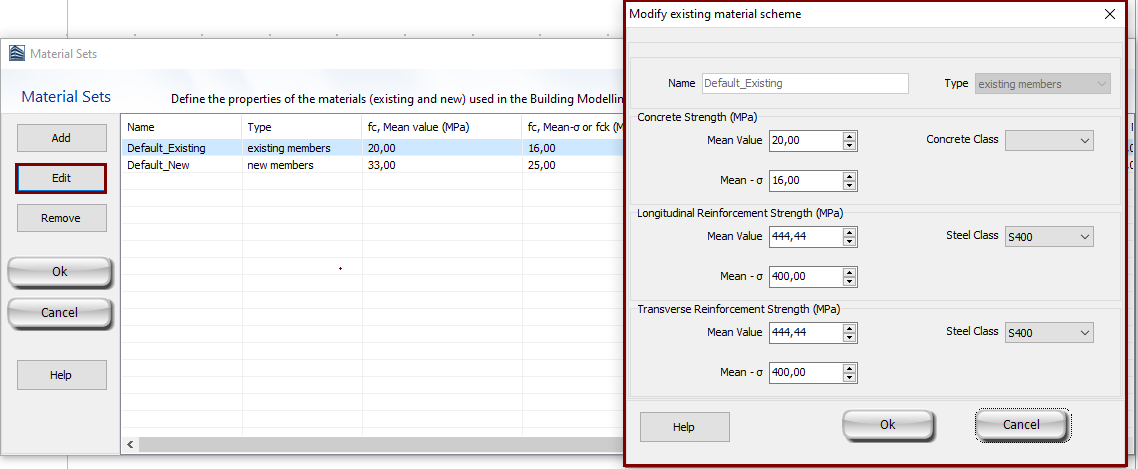The width and height of the screenshot is (1138, 469).
Task: Click the Edit button
Action: [61, 177]
